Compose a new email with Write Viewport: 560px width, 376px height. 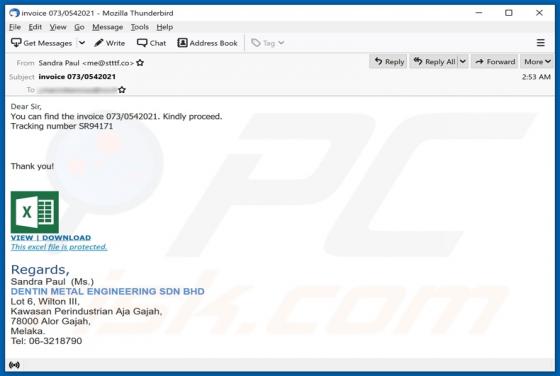tap(110, 43)
